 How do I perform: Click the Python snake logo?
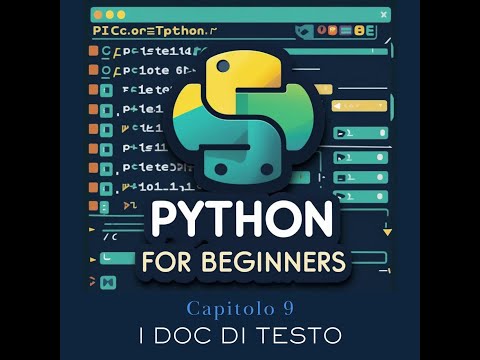click(243, 118)
